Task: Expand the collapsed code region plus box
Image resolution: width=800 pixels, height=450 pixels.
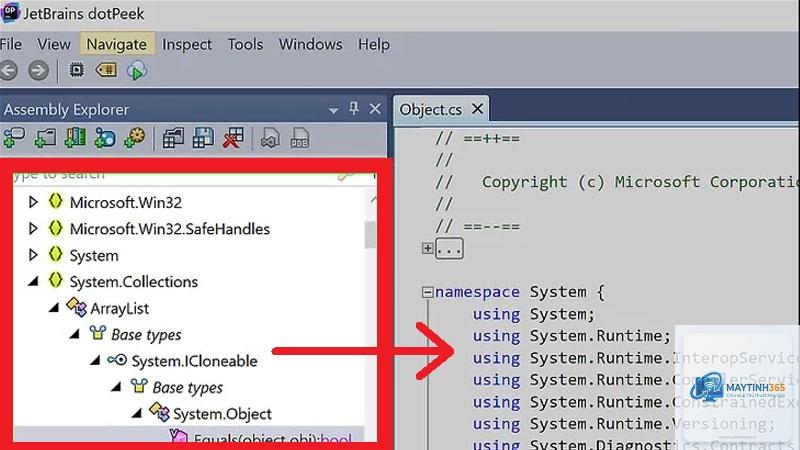Action: click(x=428, y=248)
